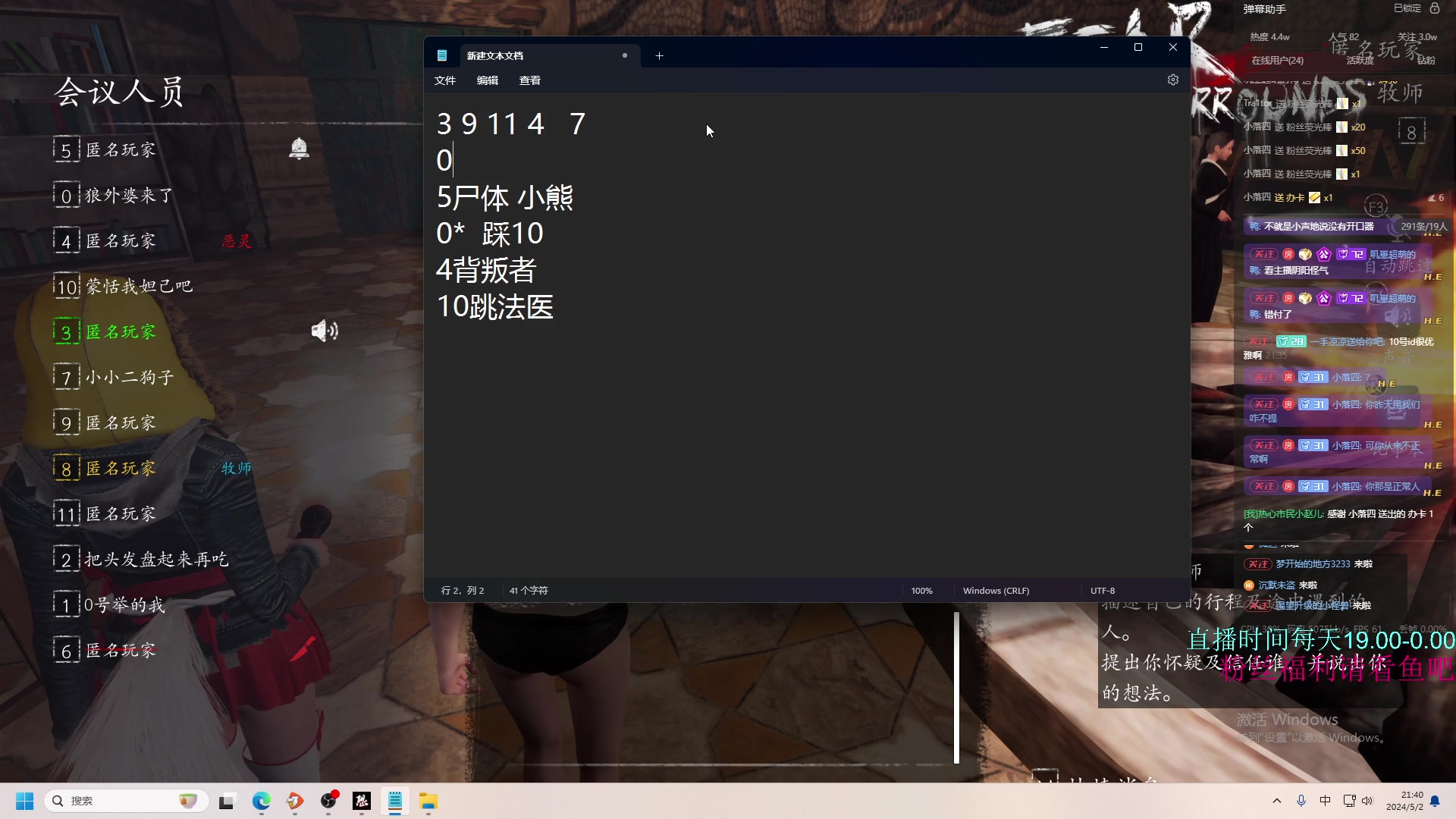1456x819 pixels.
Task: Open the black game icon in taskbar
Action: point(362,801)
